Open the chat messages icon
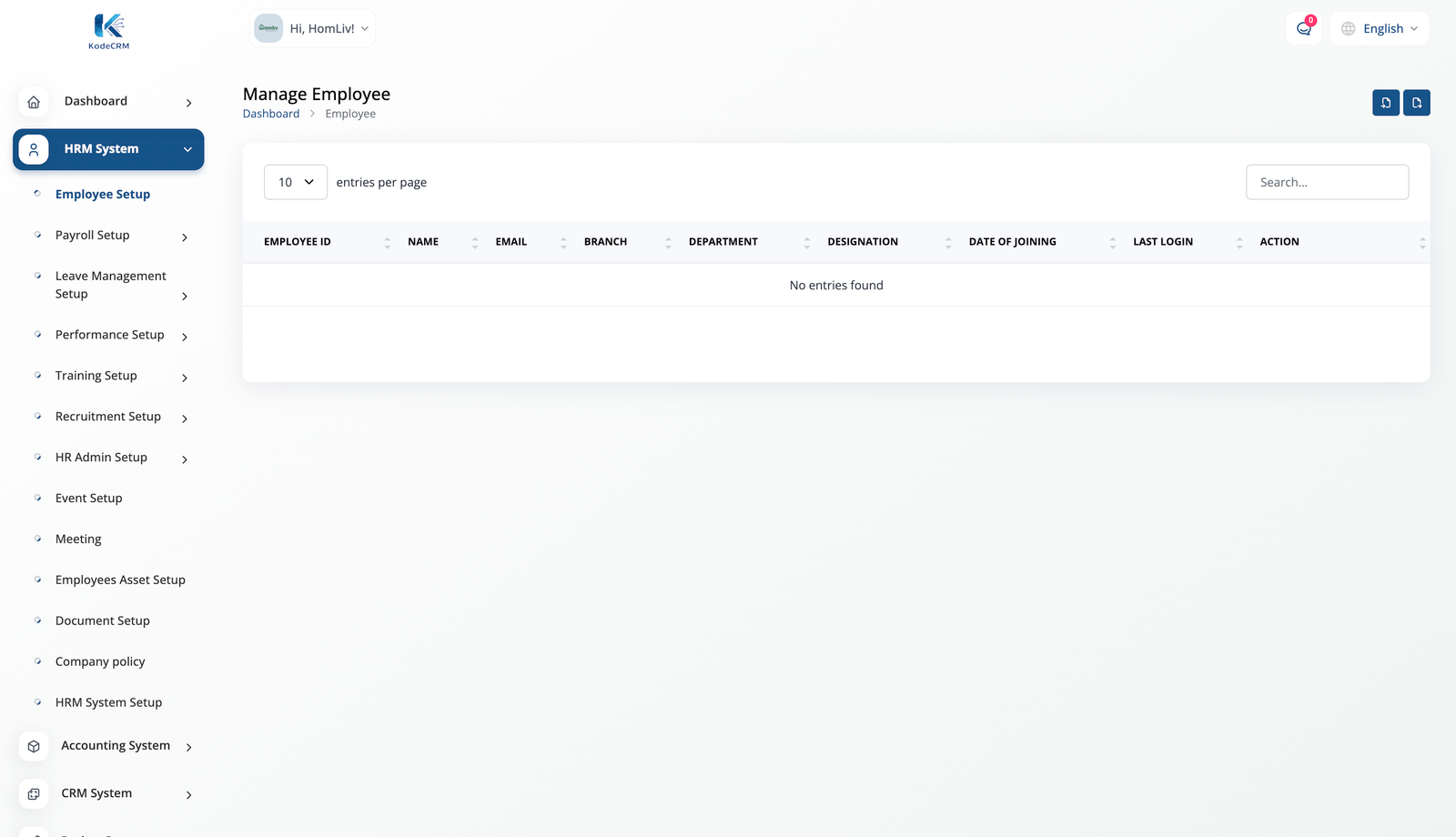 [1303, 28]
